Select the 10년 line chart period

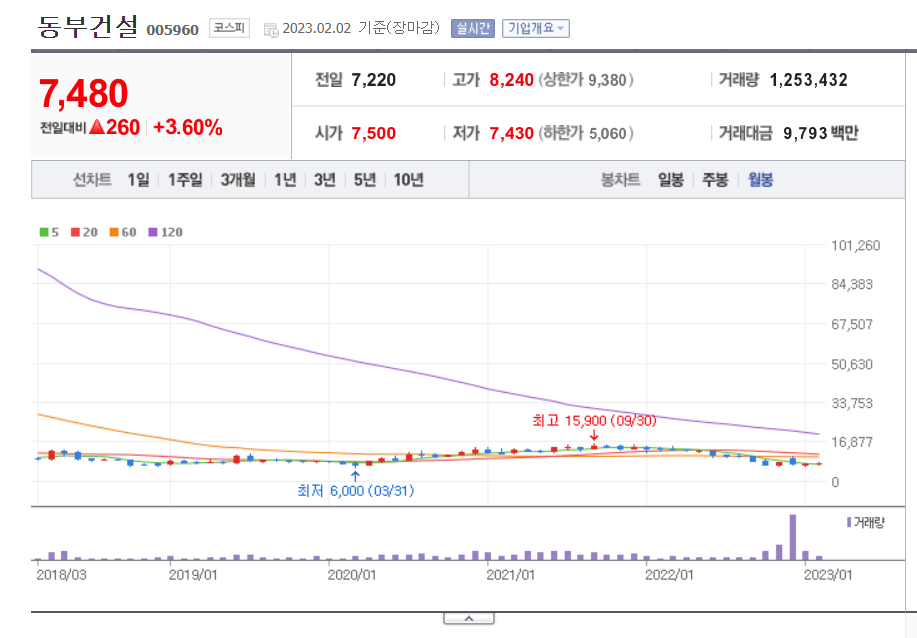408,180
